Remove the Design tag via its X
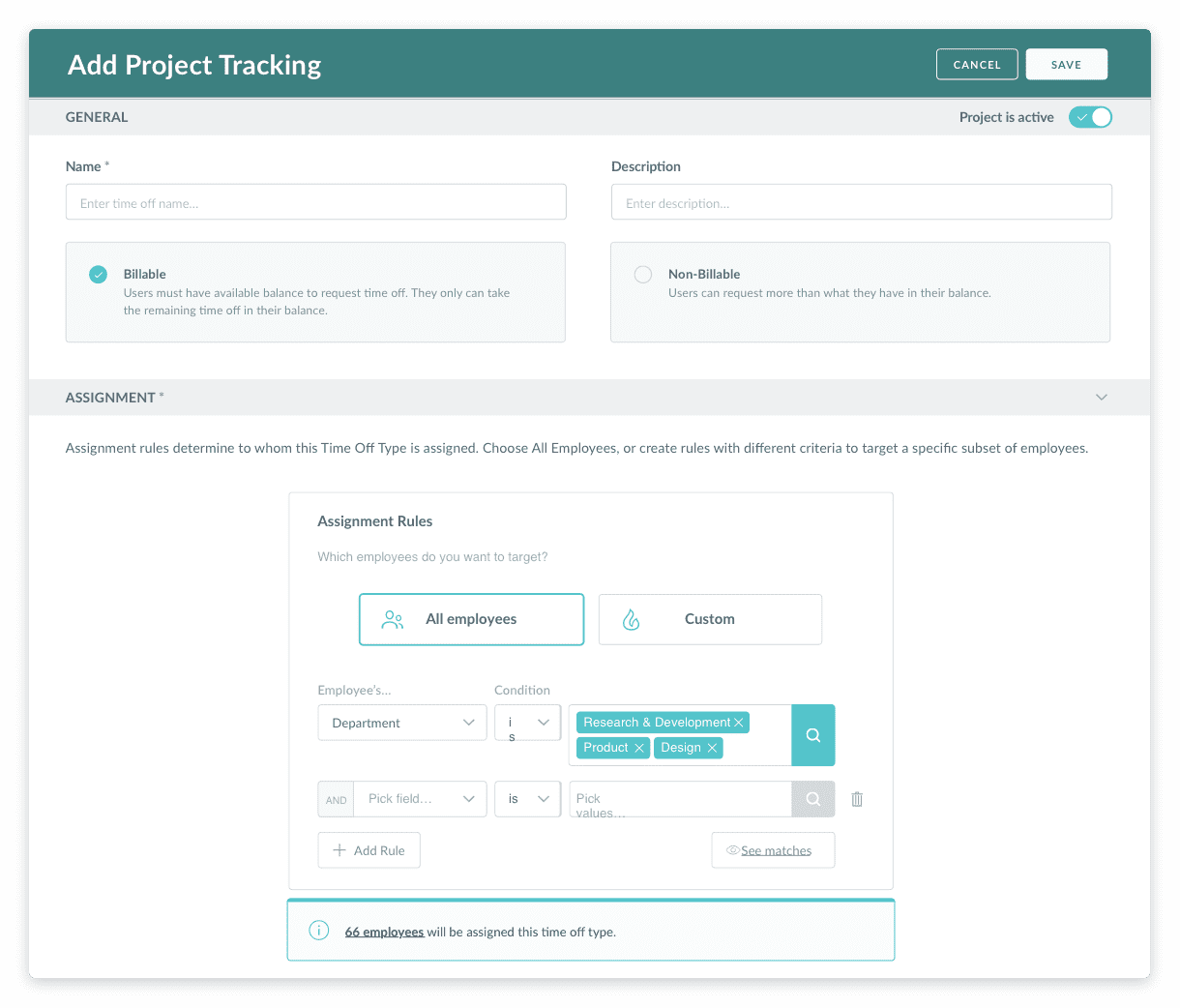Image resolution: width=1180 pixels, height=1008 pixels. tap(711, 748)
